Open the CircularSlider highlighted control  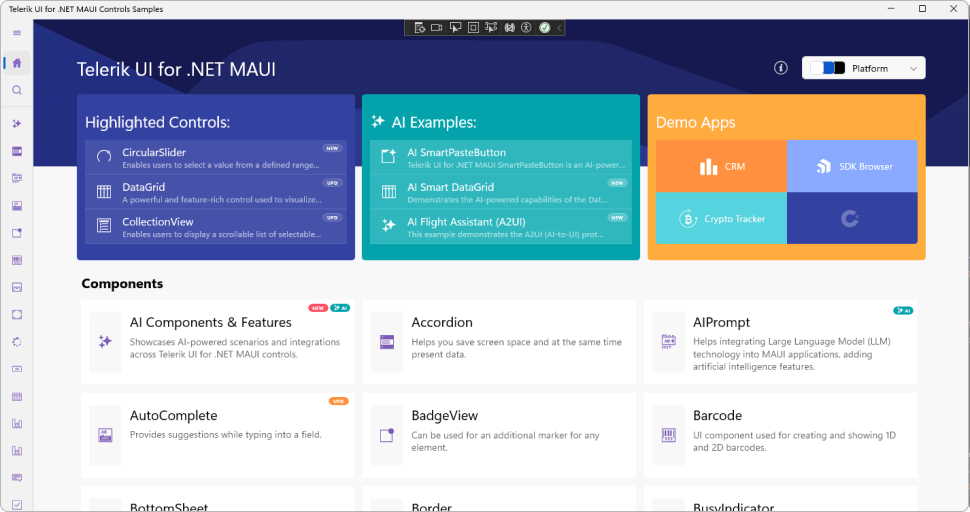pos(216,158)
